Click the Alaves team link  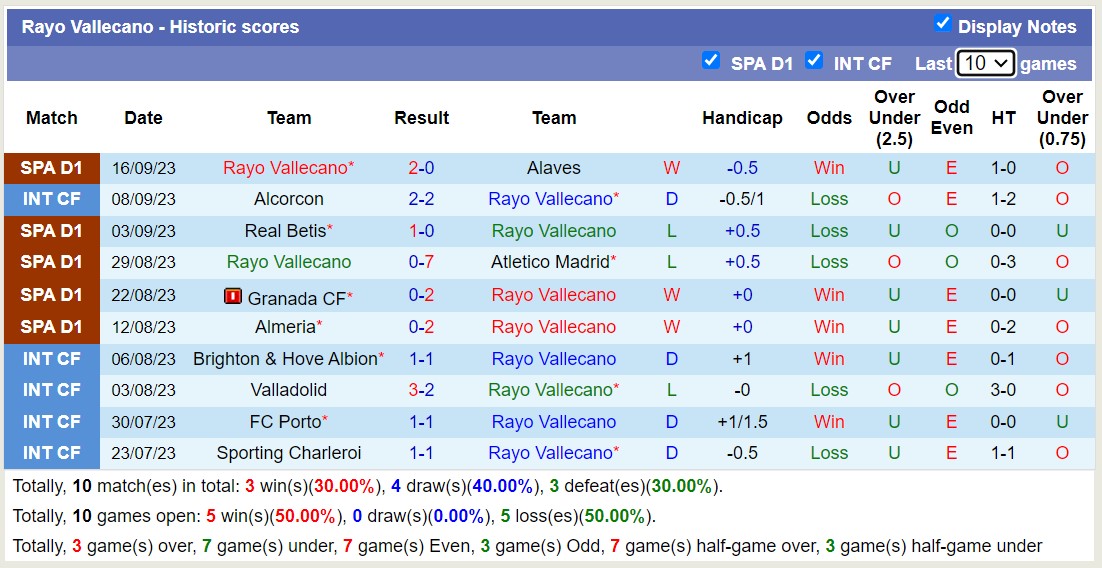553,168
